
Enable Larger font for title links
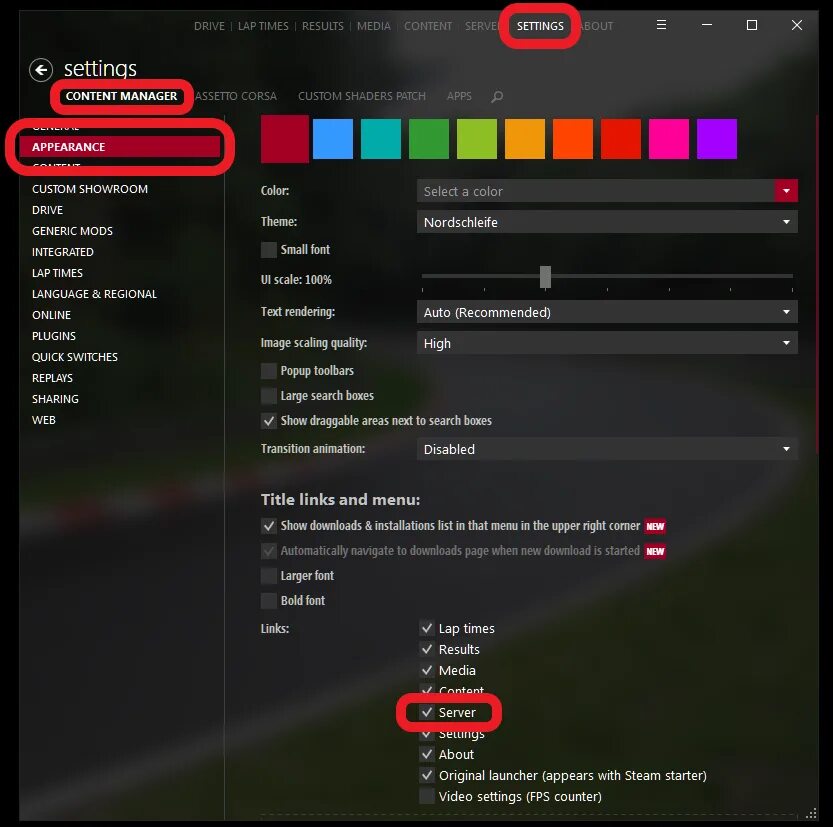tap(269, 576)
